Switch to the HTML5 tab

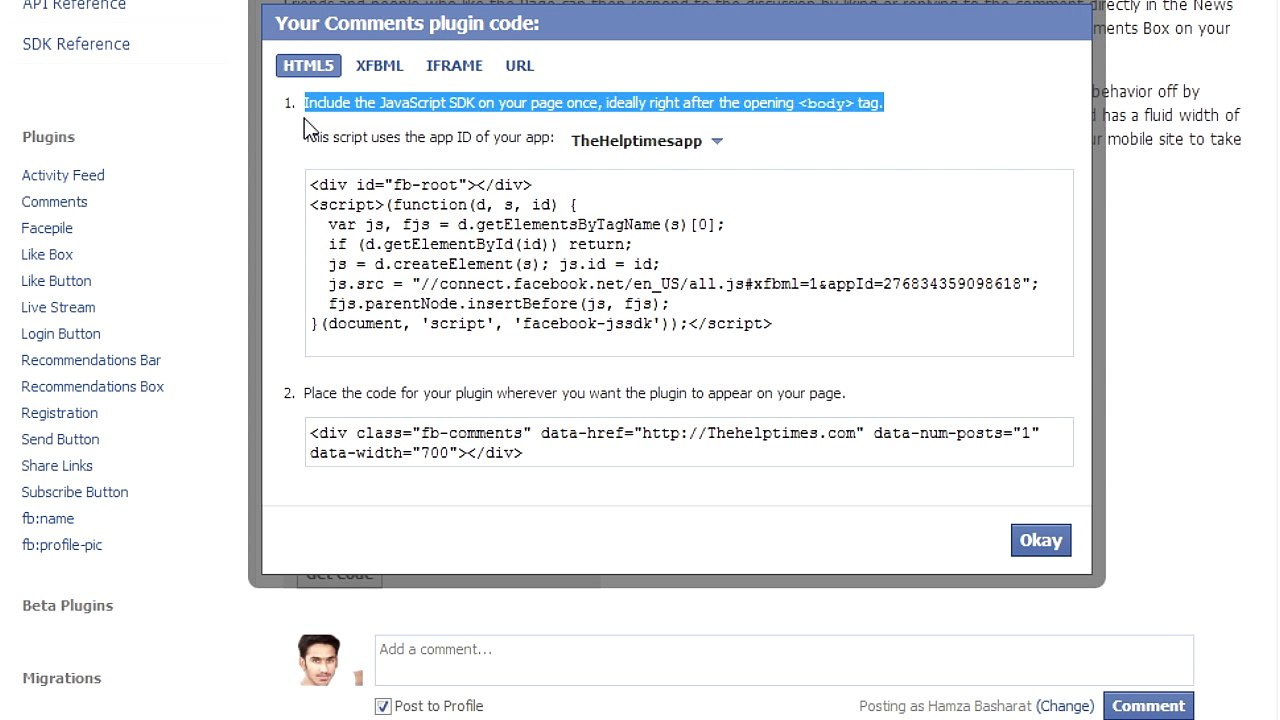click(308, 66)
